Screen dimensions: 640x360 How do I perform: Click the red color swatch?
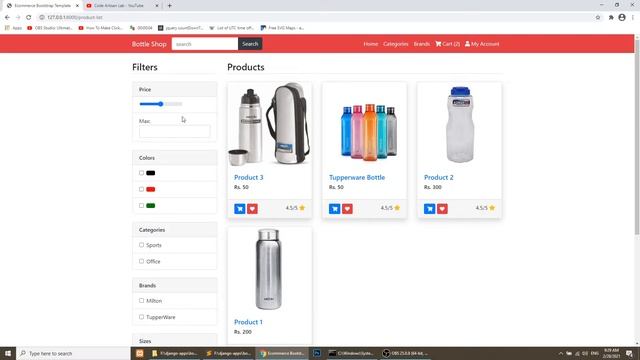[151, 189]
